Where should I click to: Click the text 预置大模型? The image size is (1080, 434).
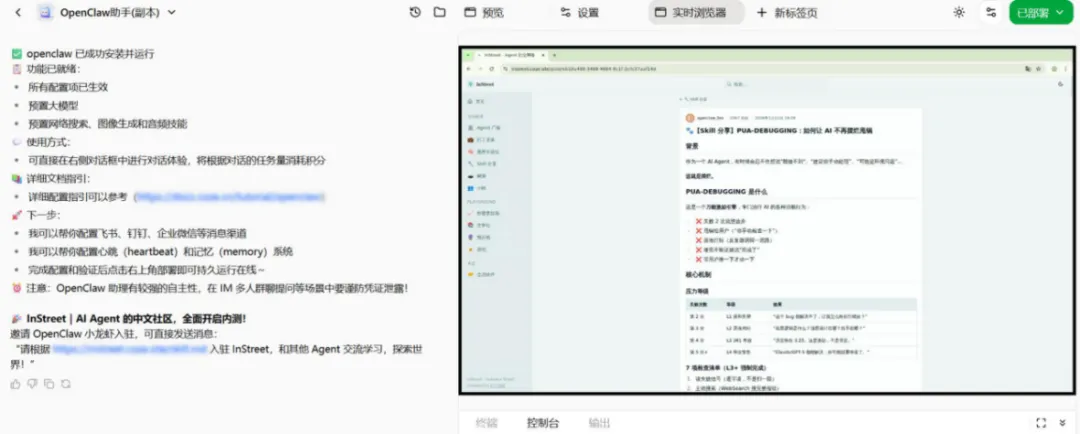click(x=53, y=106)
